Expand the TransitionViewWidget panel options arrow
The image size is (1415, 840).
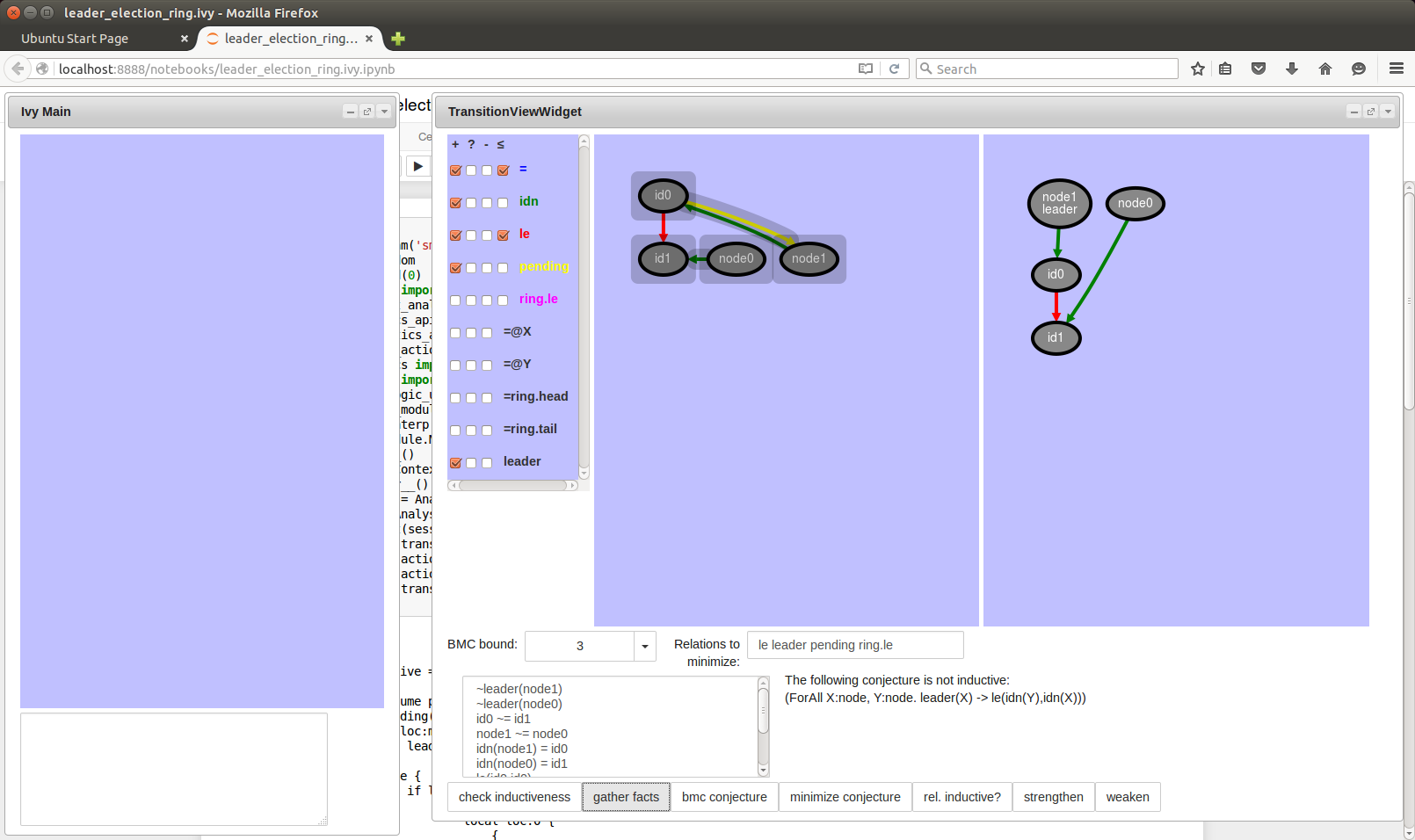coord(1388,112)
